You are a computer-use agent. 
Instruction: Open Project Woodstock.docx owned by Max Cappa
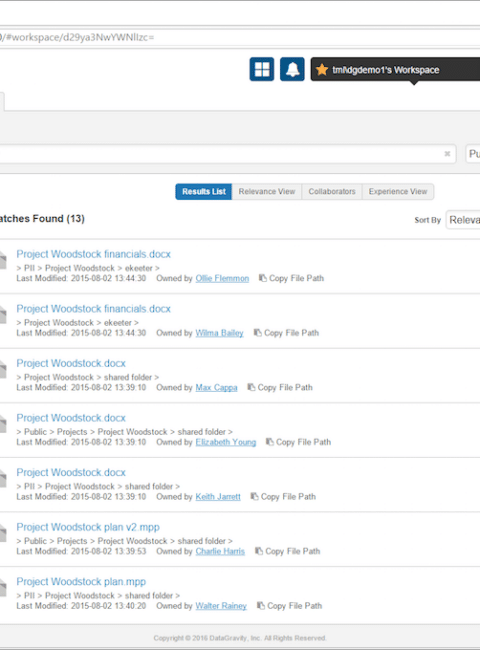tap(71, 363)
